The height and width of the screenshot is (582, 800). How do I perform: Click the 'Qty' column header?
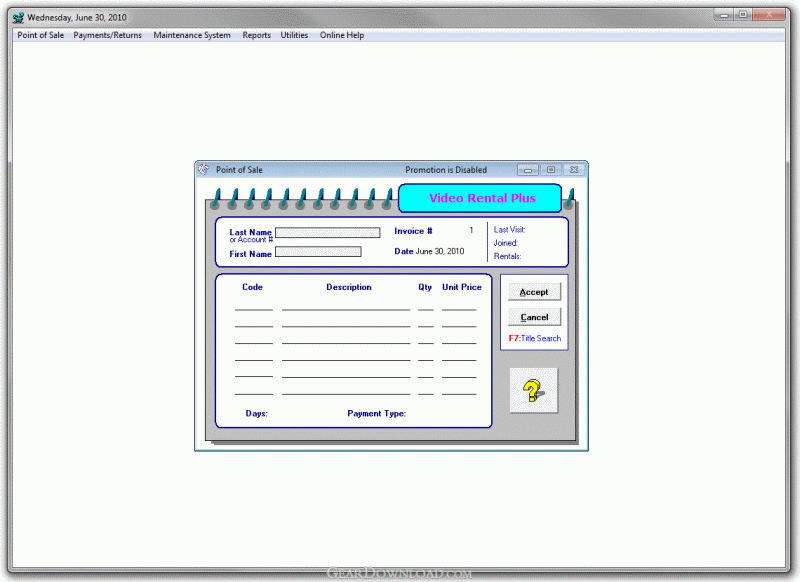pos(425,287)
